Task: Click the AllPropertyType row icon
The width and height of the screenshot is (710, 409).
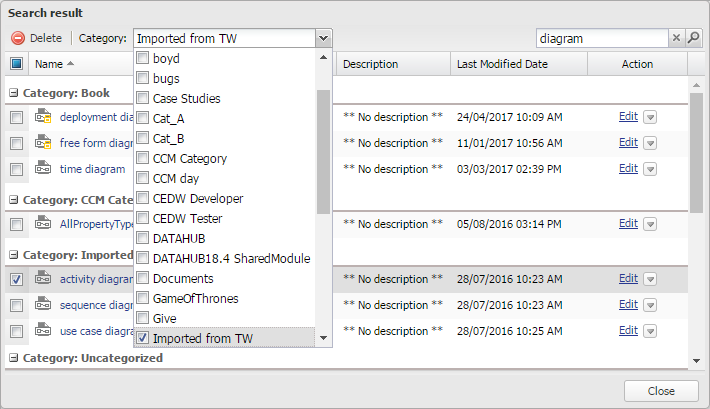Action: [x=43, y=223]
